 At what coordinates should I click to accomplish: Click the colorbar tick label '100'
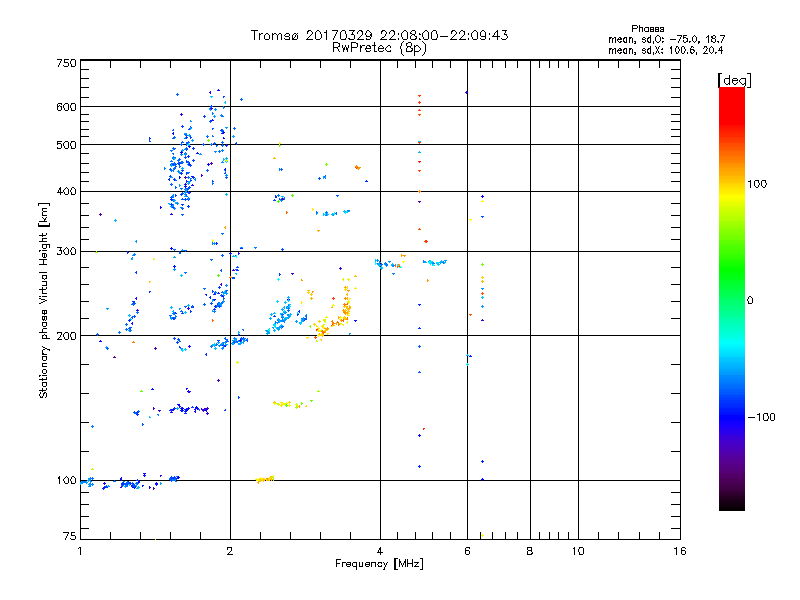tap(757, 184)
